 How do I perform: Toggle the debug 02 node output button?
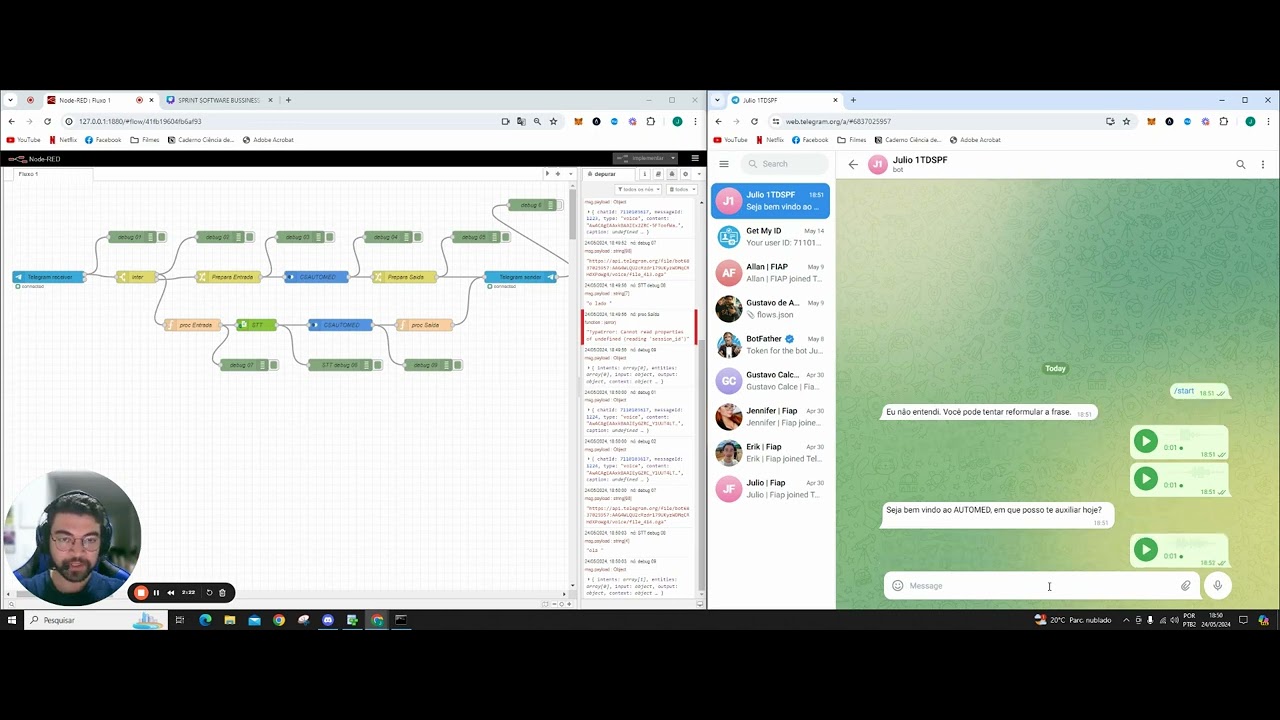click(x=250, y=237)
